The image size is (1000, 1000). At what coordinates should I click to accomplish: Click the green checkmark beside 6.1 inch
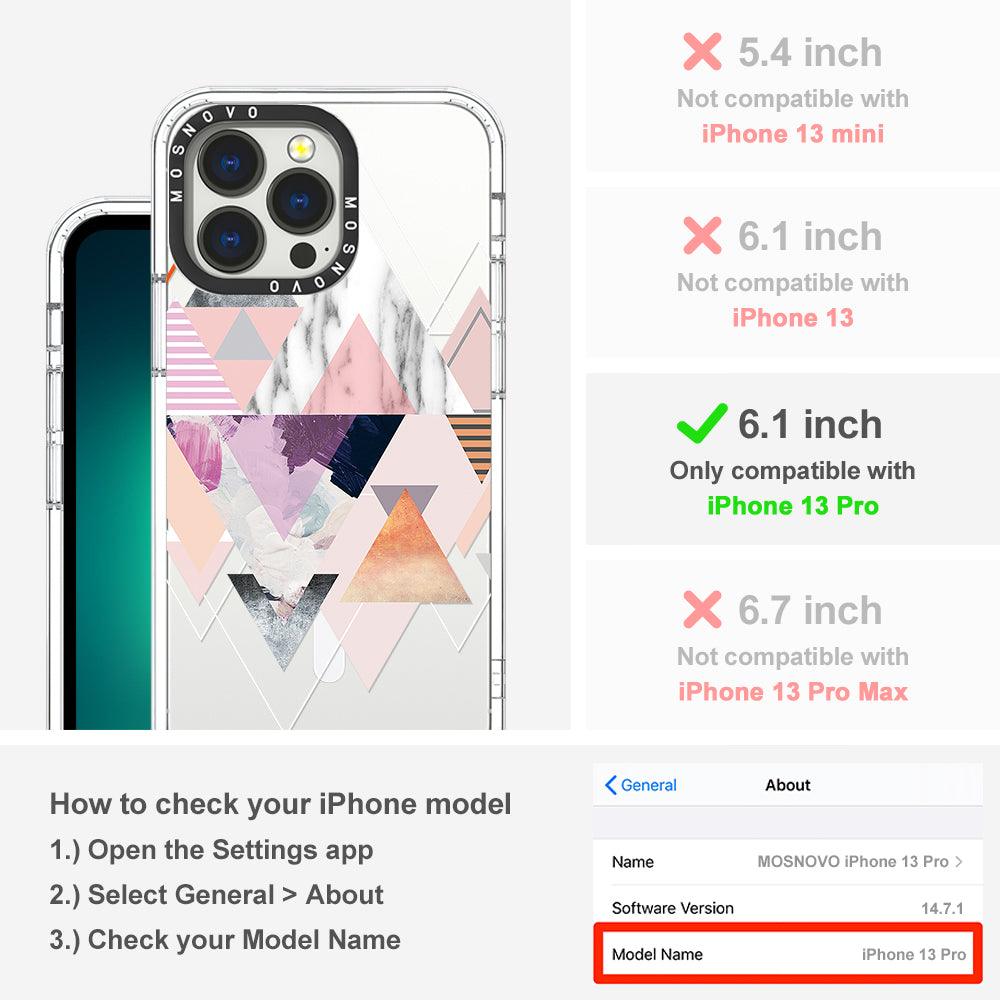[702, 423]
